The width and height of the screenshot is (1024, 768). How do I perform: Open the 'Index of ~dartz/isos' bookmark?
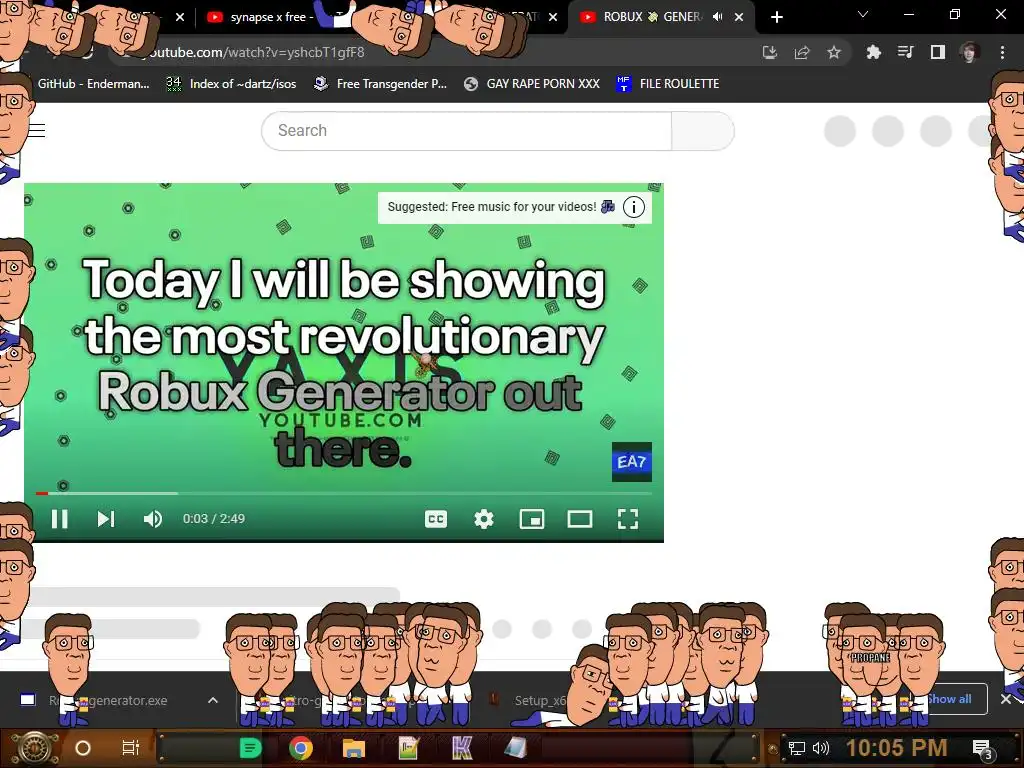[x=231, y=84]
